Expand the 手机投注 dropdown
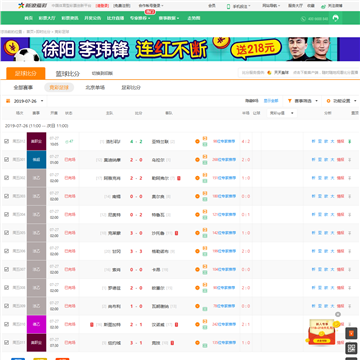The height and width of the screenshot is (360, 360). tap(242, 6)
